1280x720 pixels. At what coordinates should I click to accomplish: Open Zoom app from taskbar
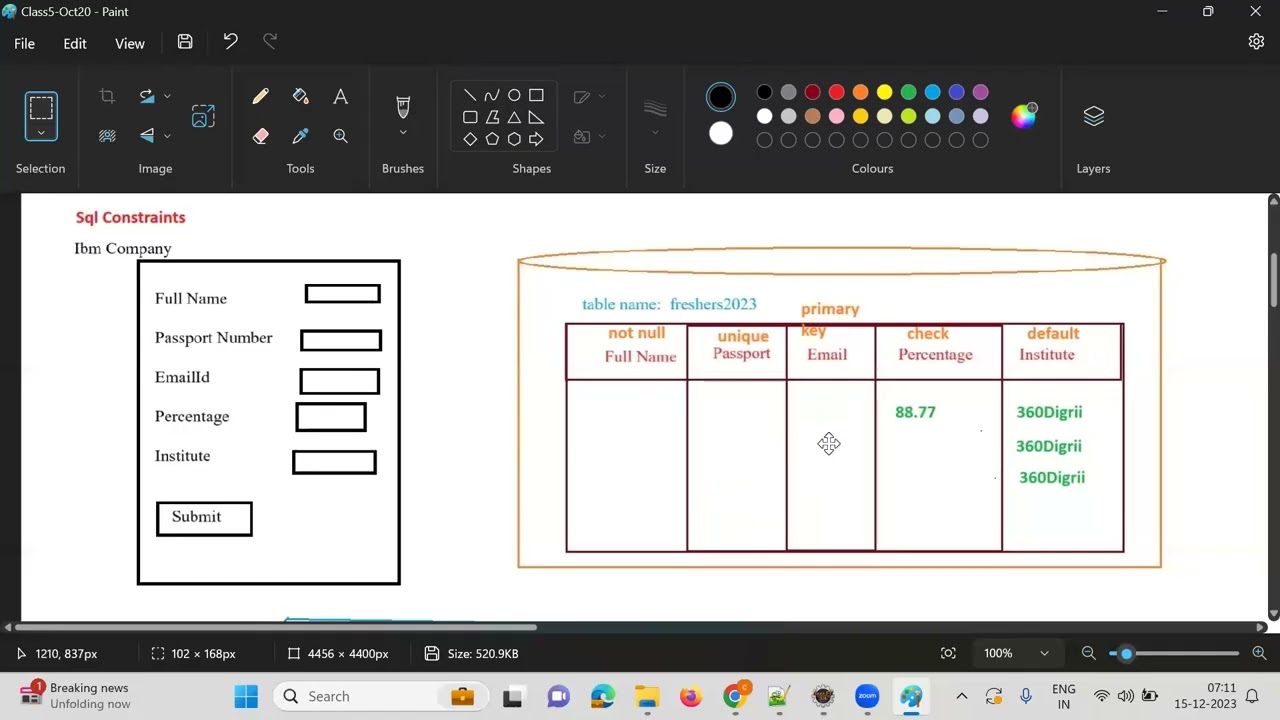(867, 696)
